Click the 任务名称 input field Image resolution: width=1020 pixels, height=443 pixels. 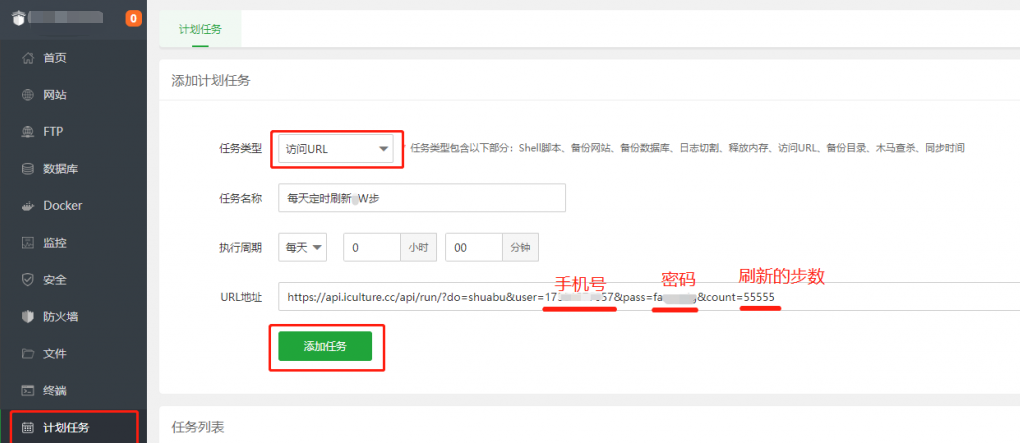point(422,198)
